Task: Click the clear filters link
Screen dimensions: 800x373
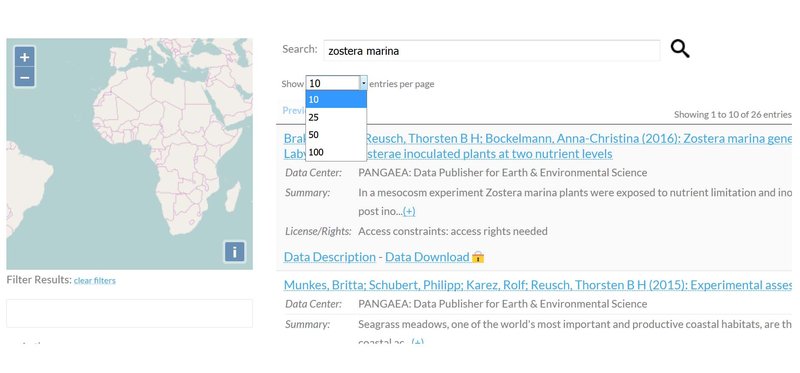Action: [x=94, y=280]
